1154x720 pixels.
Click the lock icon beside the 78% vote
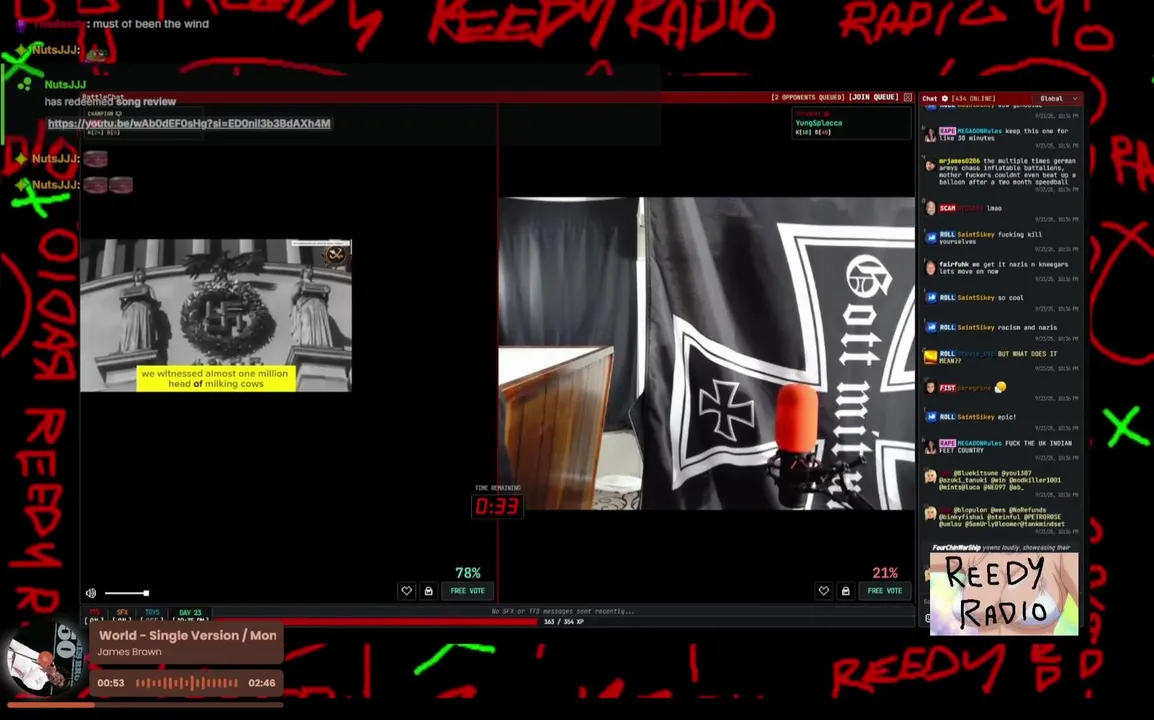(x=428, y=590)
